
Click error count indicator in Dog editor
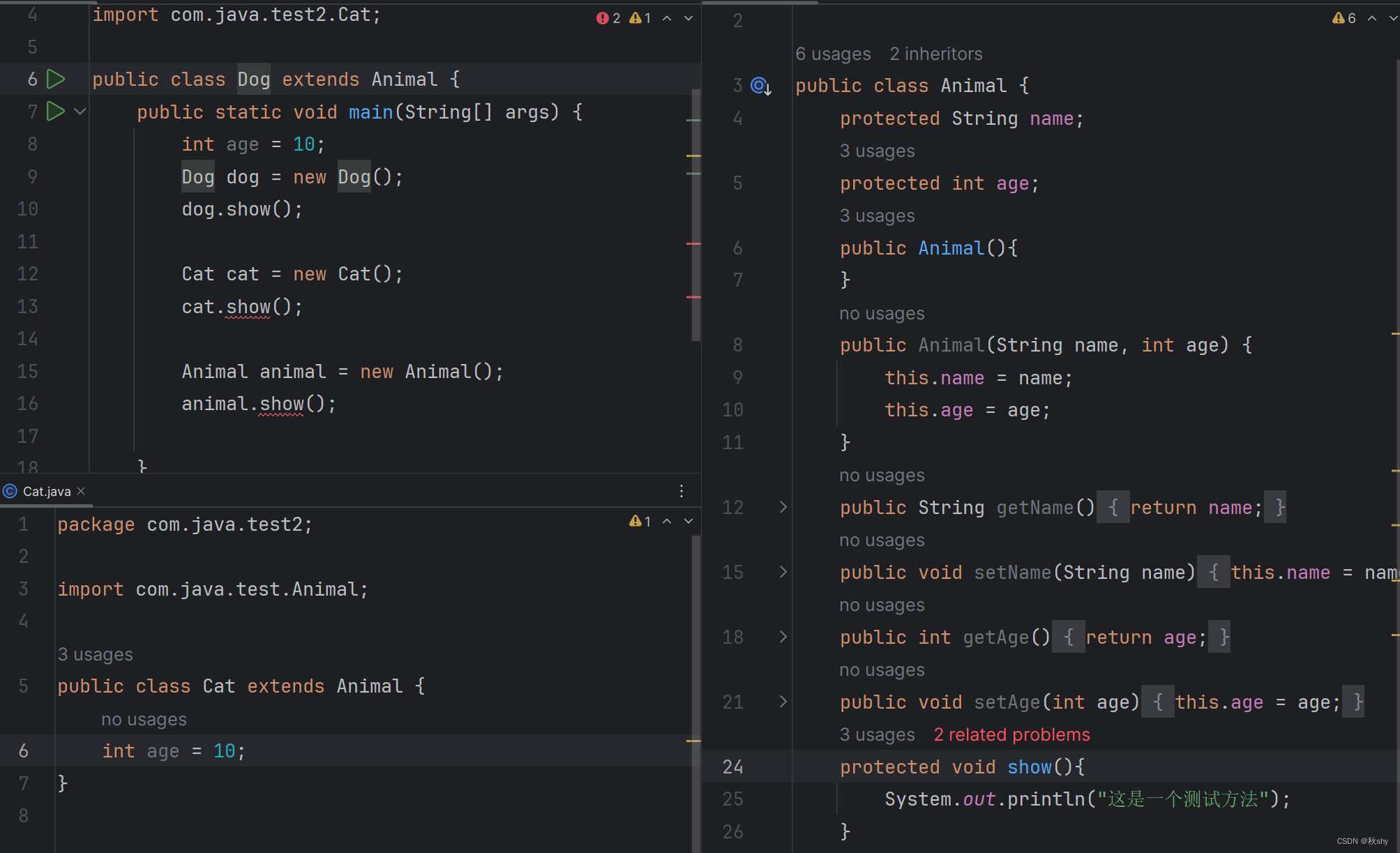(608, 18)
